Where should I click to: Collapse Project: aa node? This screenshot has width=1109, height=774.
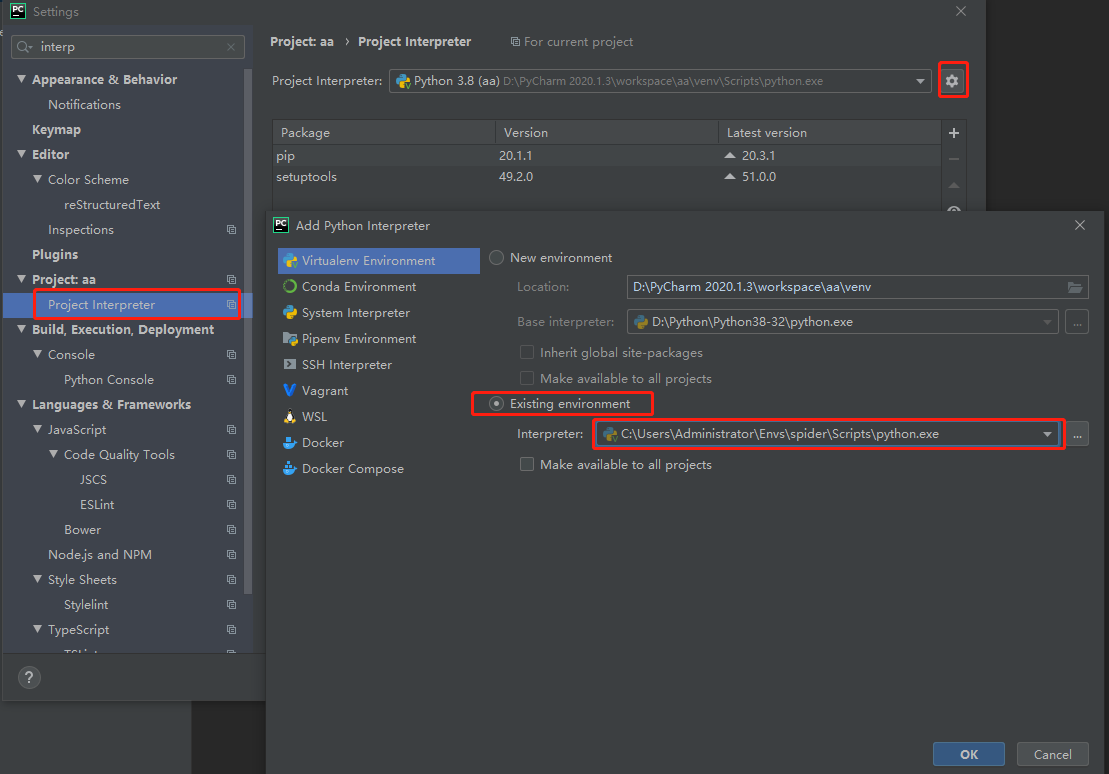click(x=21, y=279)
